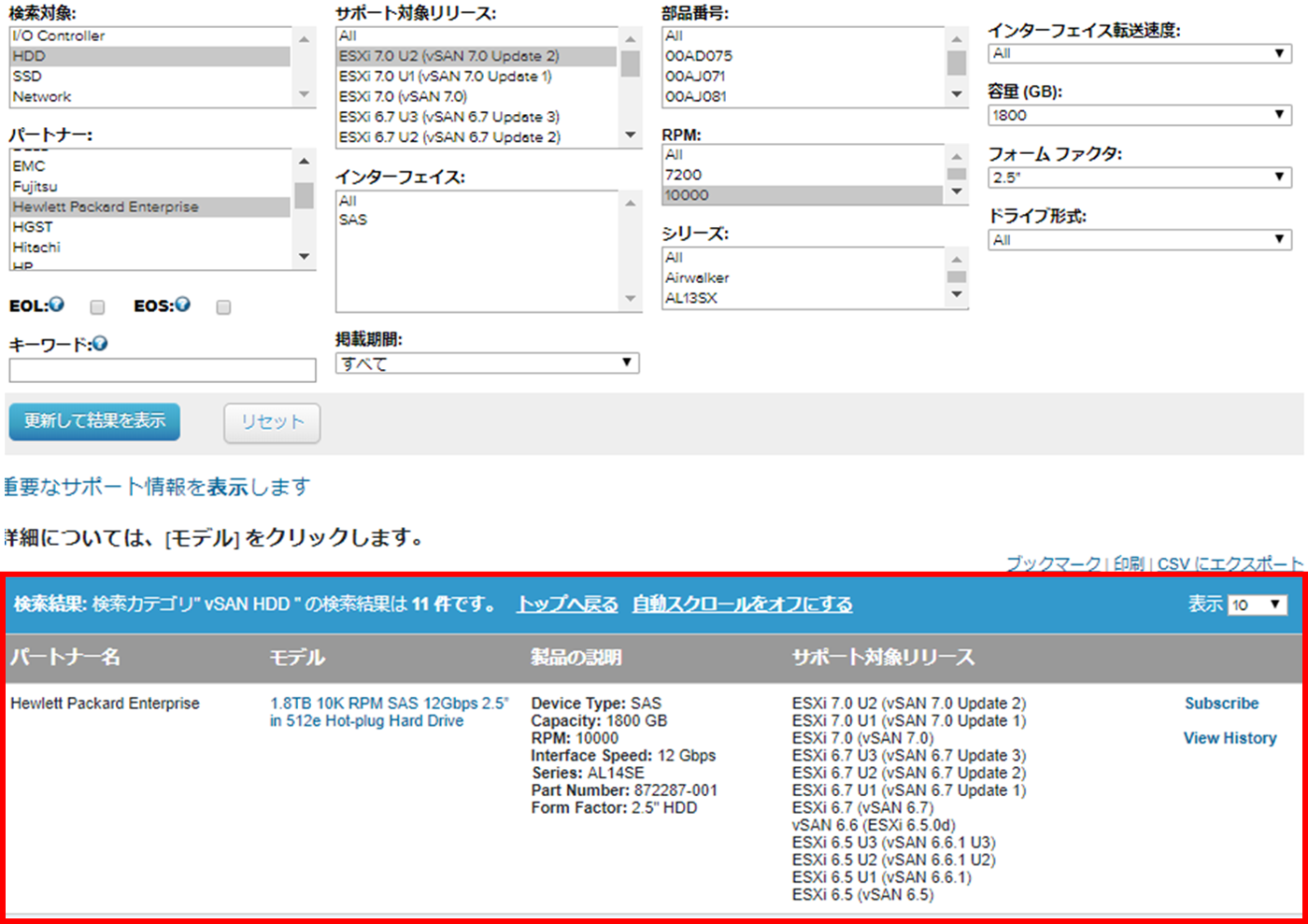Select ESXi 7.0 U2 release filter option
1308x924 pixels.
click(477, 56)
